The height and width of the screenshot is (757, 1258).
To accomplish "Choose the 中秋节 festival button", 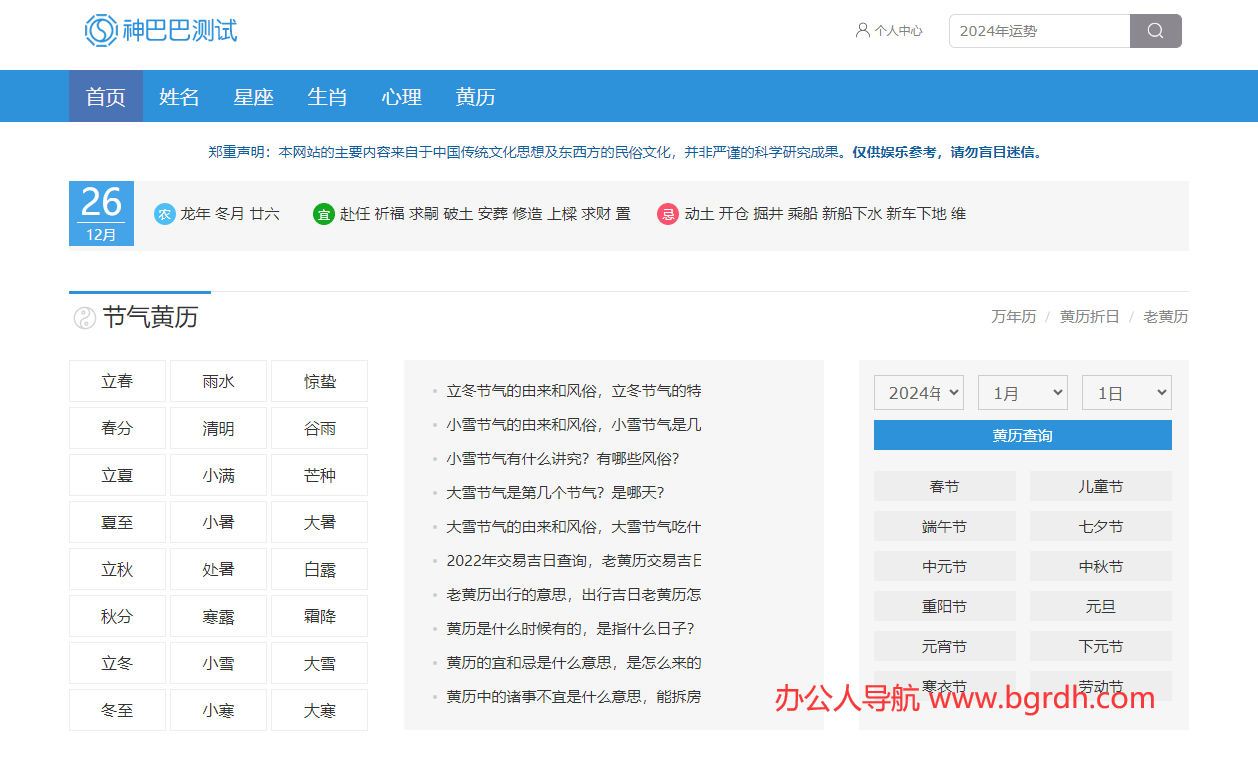I will (1100, 567).
